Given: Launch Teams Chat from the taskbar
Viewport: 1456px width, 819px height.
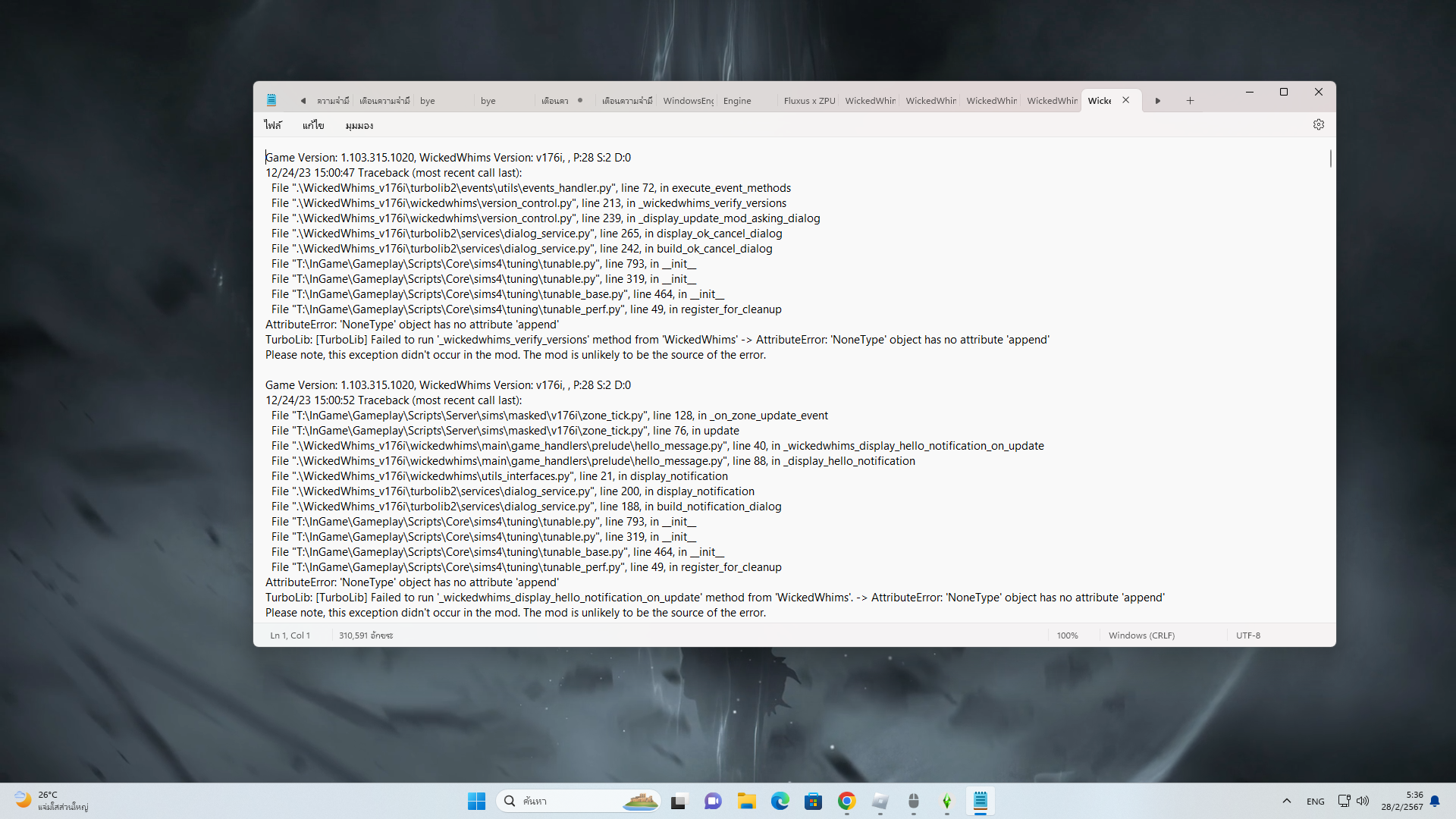Looking at the screenshot, I should (x=713, y=801).
